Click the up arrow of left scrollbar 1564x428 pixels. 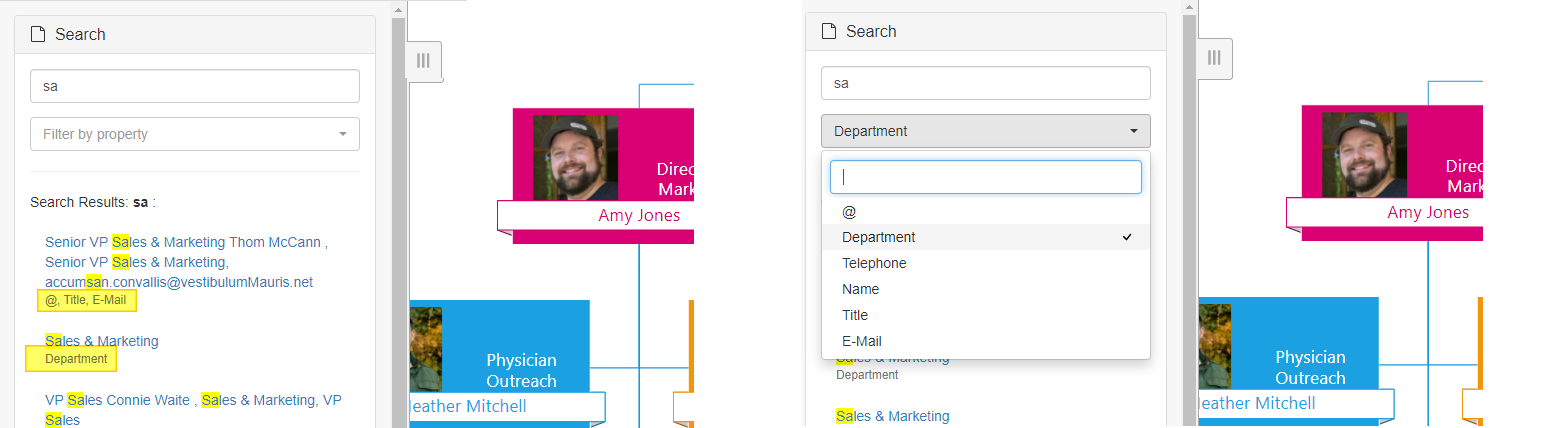(398, 8)
